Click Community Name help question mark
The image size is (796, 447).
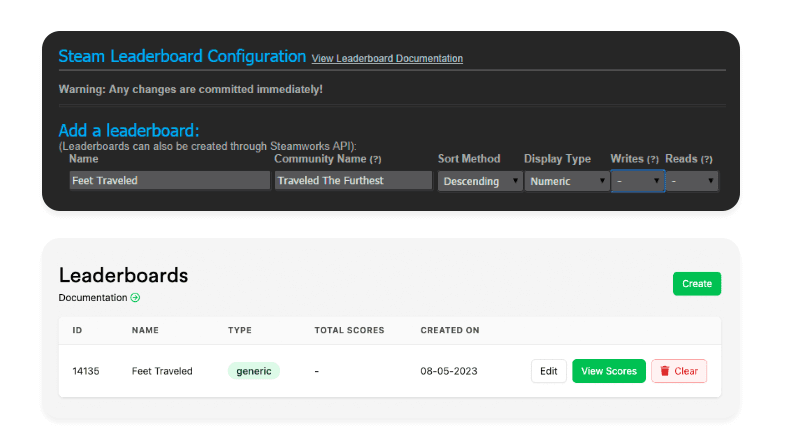(375, 159)
